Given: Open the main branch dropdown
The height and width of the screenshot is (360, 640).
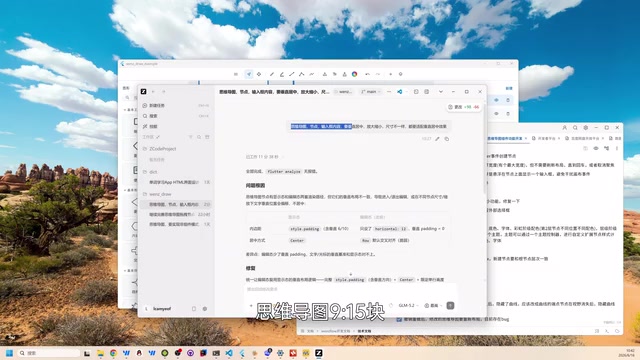Looking at the screenshot, I should pos(371,92).
